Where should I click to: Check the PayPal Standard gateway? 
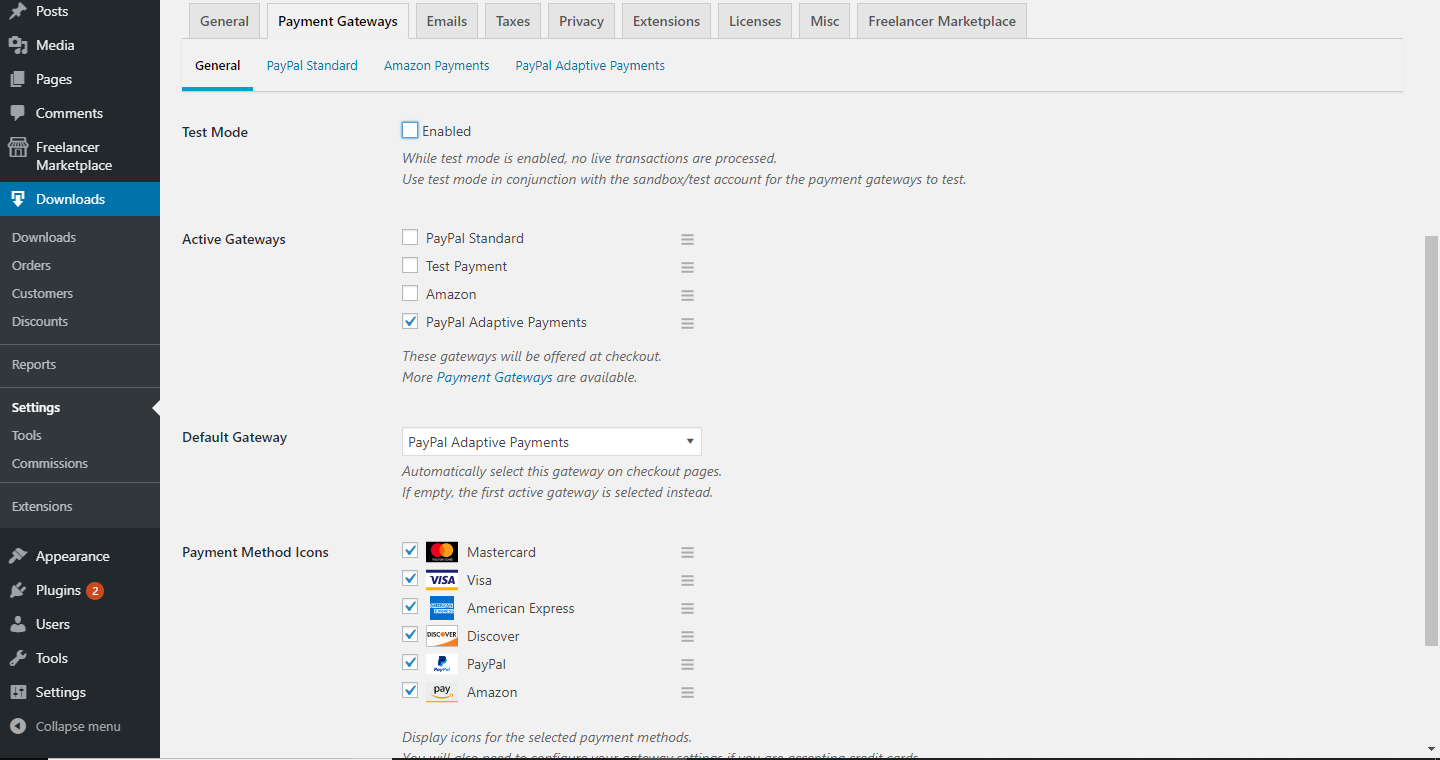tap(410, 237)
